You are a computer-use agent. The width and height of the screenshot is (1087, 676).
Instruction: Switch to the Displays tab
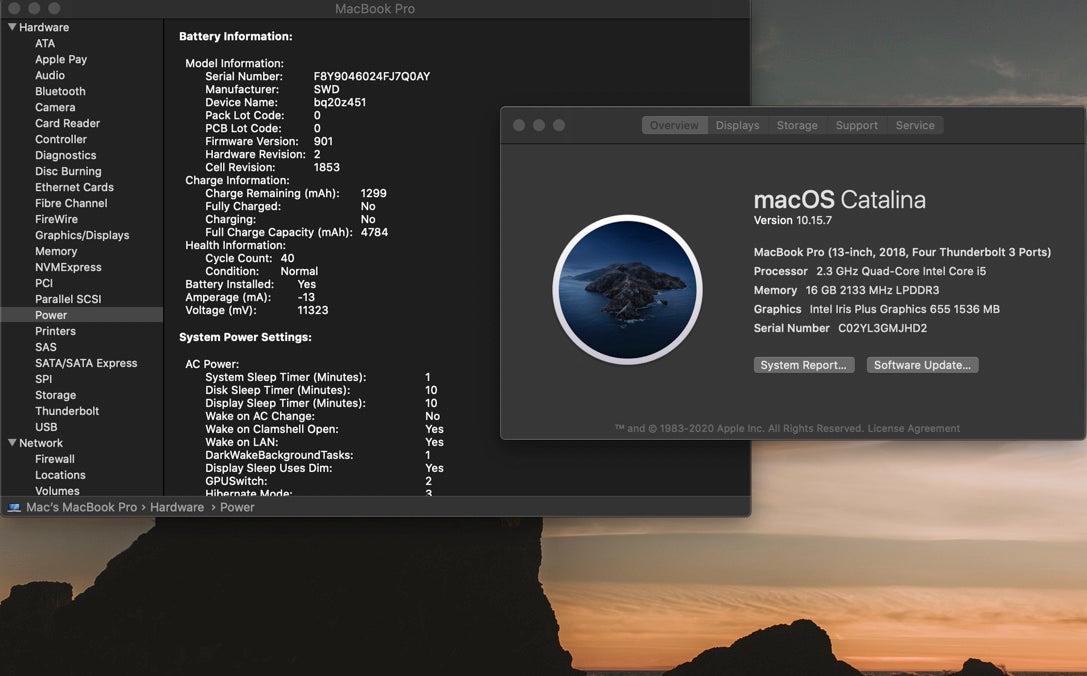[x=737, y=125]
